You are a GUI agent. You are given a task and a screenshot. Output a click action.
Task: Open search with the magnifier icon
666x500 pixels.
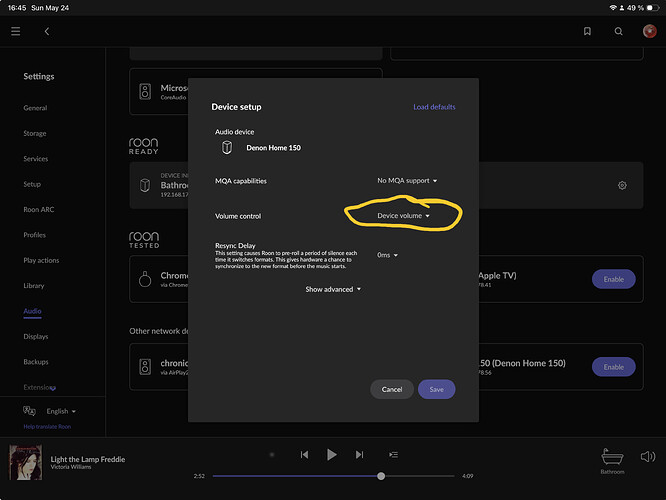tap(618, 31)
